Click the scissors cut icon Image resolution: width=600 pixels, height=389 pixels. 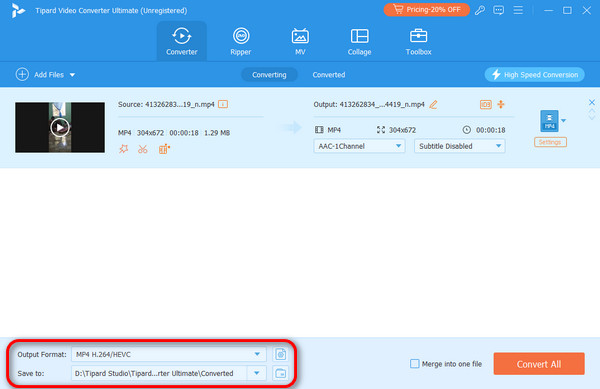tap(143, 149)
